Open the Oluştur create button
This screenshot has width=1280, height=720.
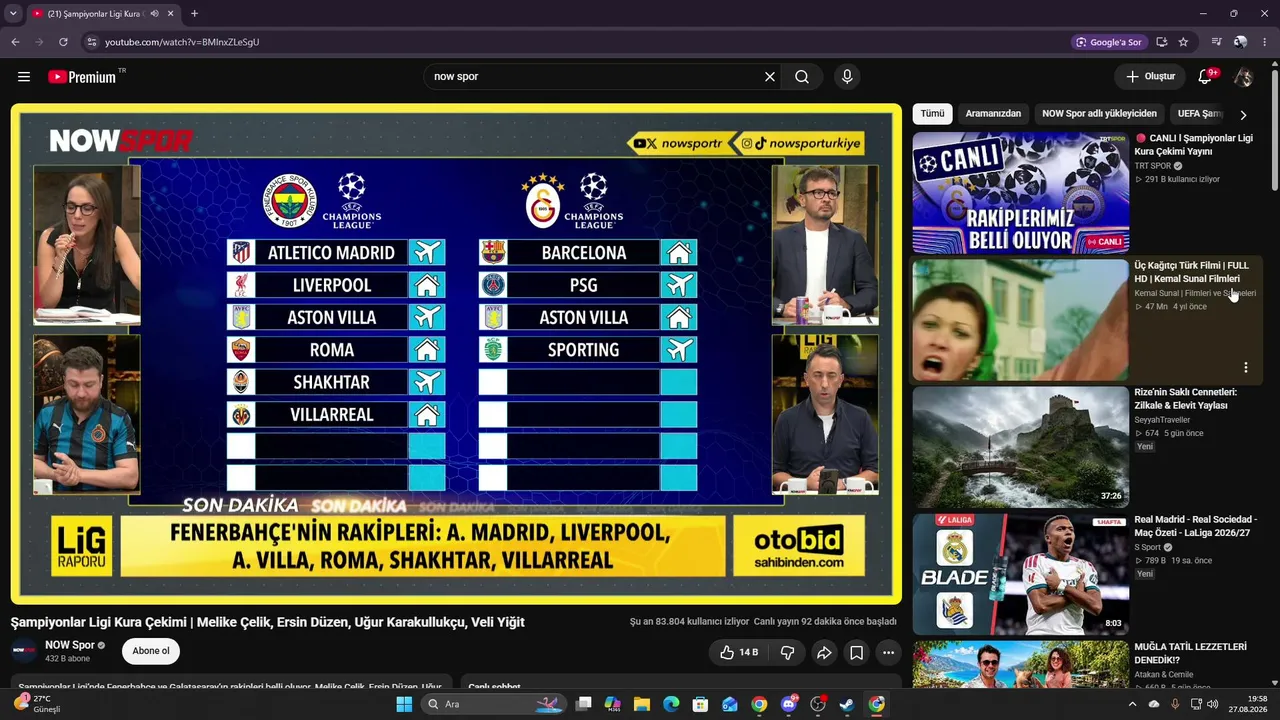[1150, 77]
